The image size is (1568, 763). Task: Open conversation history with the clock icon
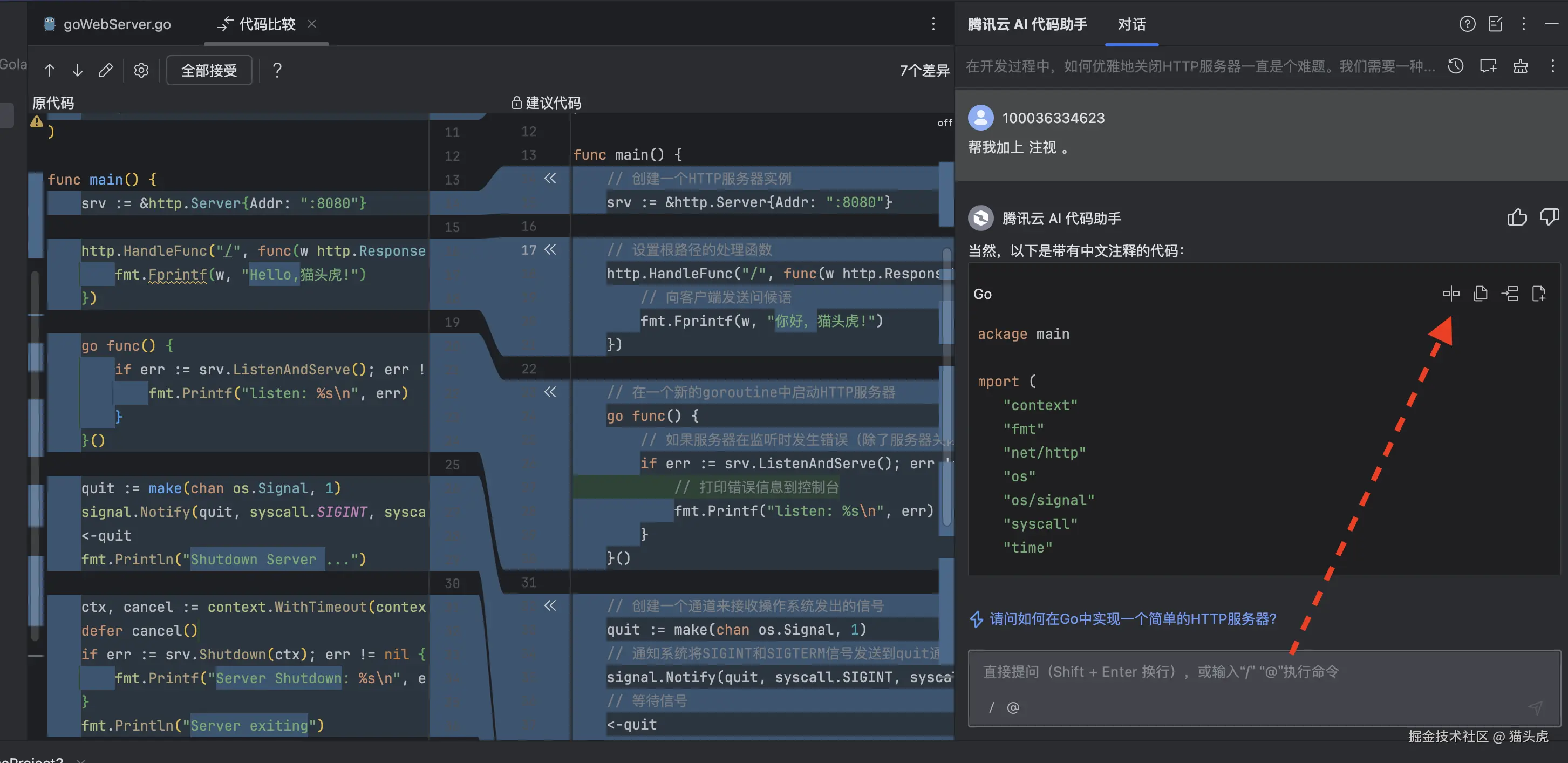point(1456,66)
